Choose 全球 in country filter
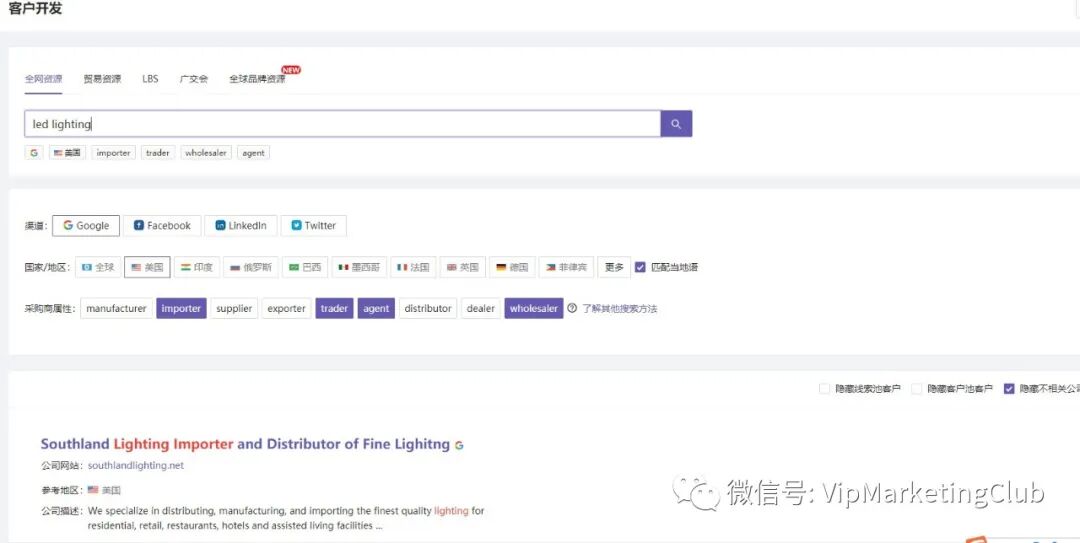 (98, 267)
